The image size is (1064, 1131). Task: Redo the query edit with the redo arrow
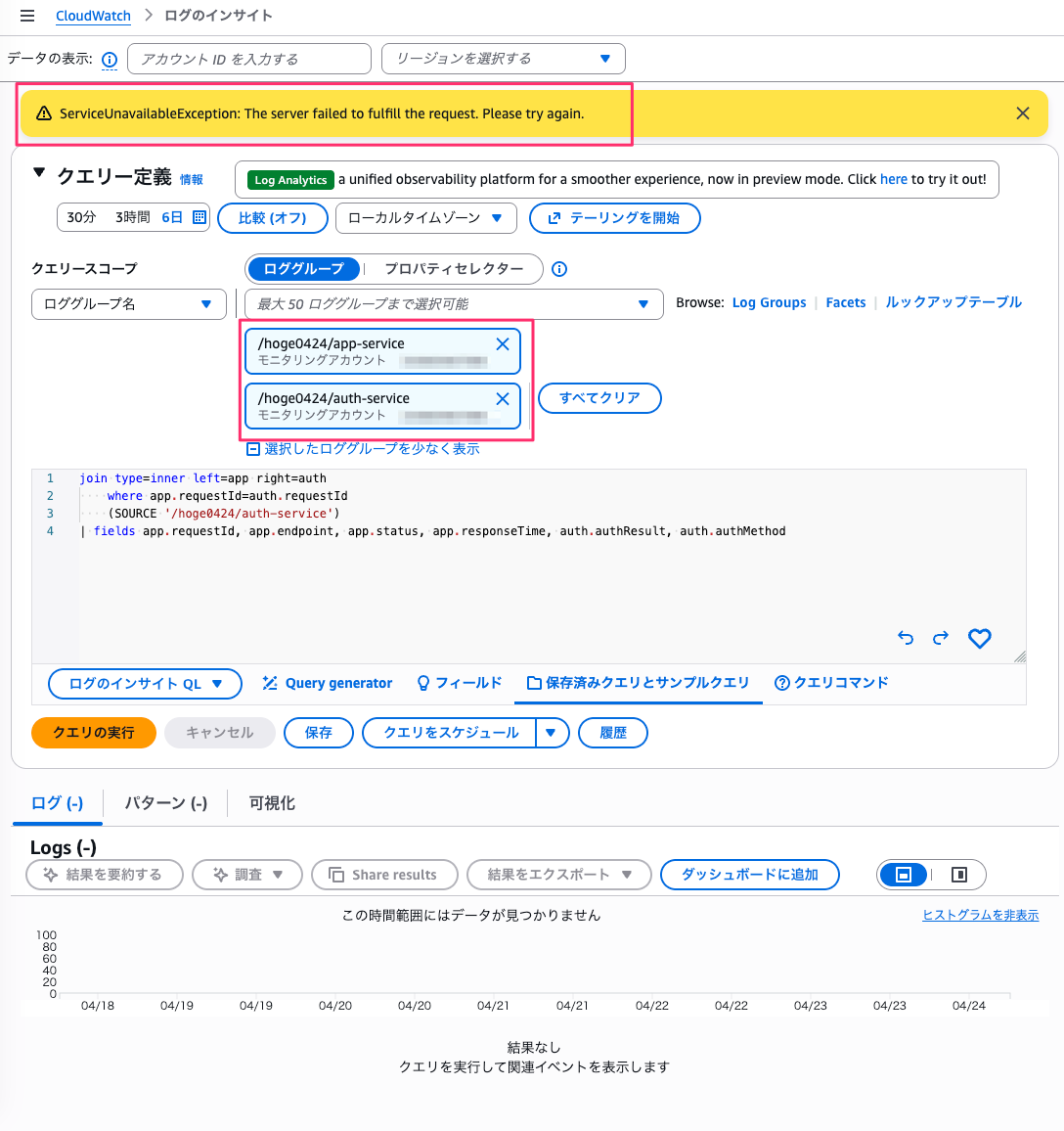940,638
